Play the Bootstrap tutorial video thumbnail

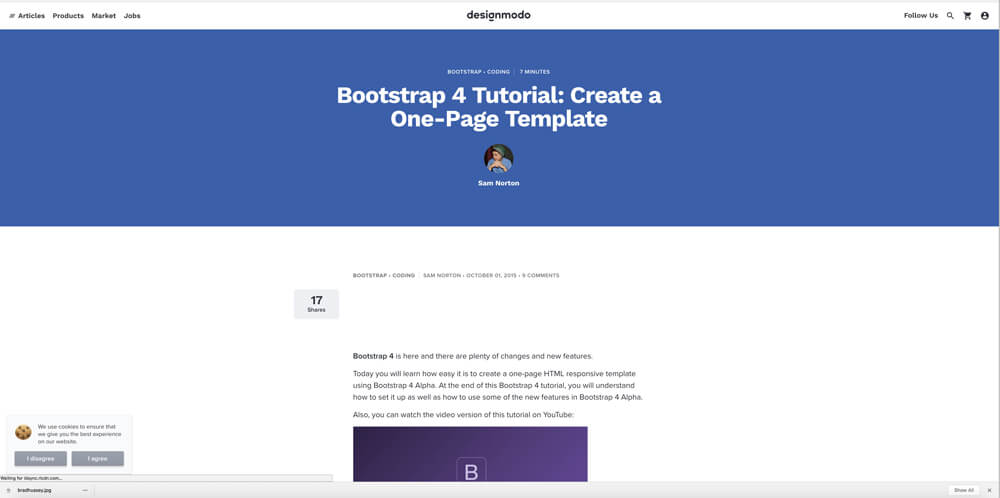(470, 454)
